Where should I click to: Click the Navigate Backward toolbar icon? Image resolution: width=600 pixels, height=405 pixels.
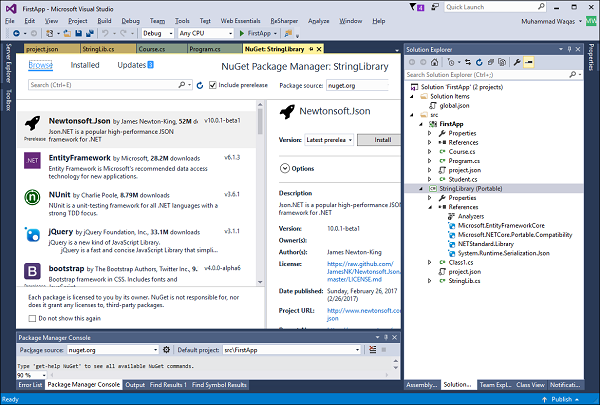16,34
